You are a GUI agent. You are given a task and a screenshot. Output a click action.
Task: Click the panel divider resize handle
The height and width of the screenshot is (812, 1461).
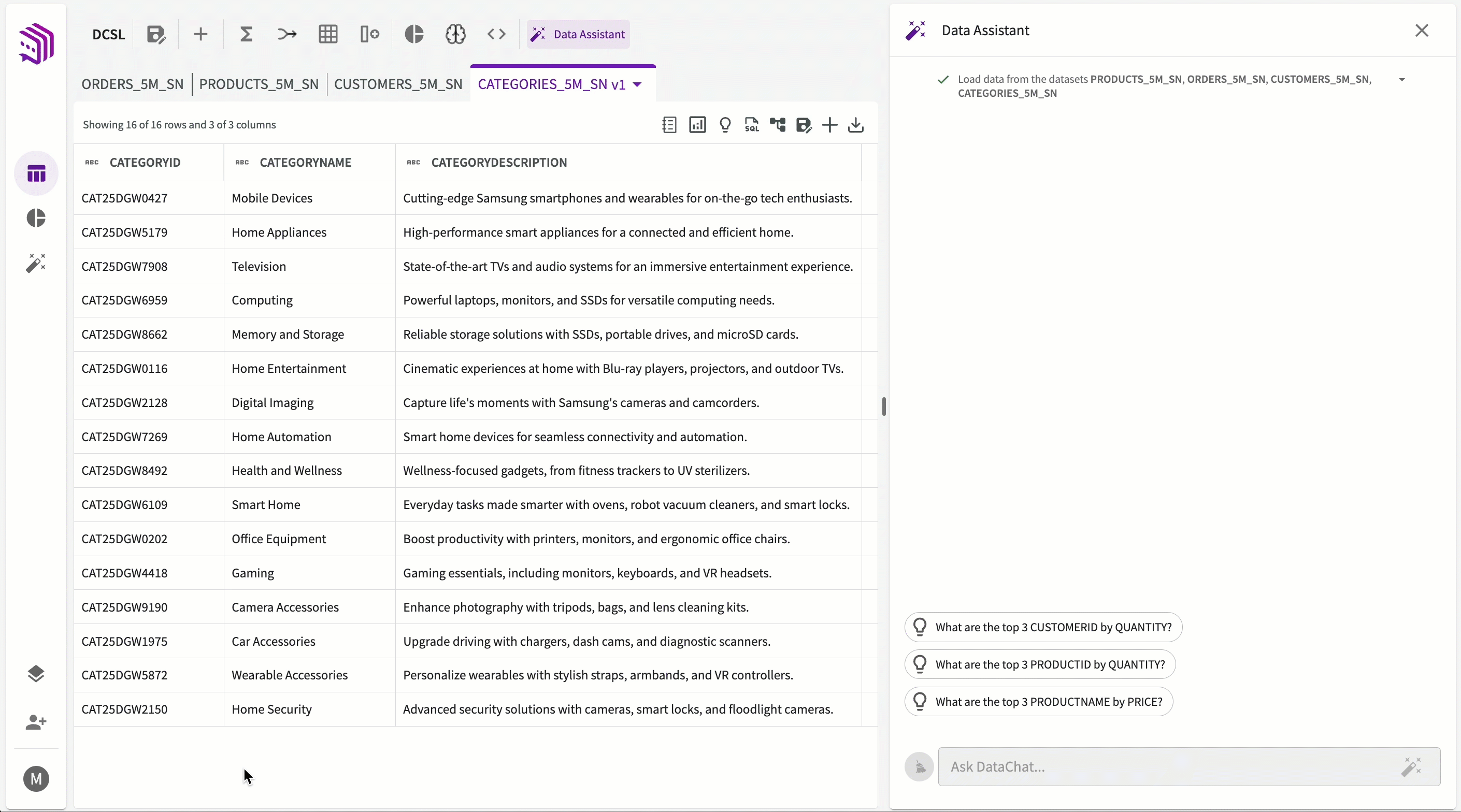[884, 407]
